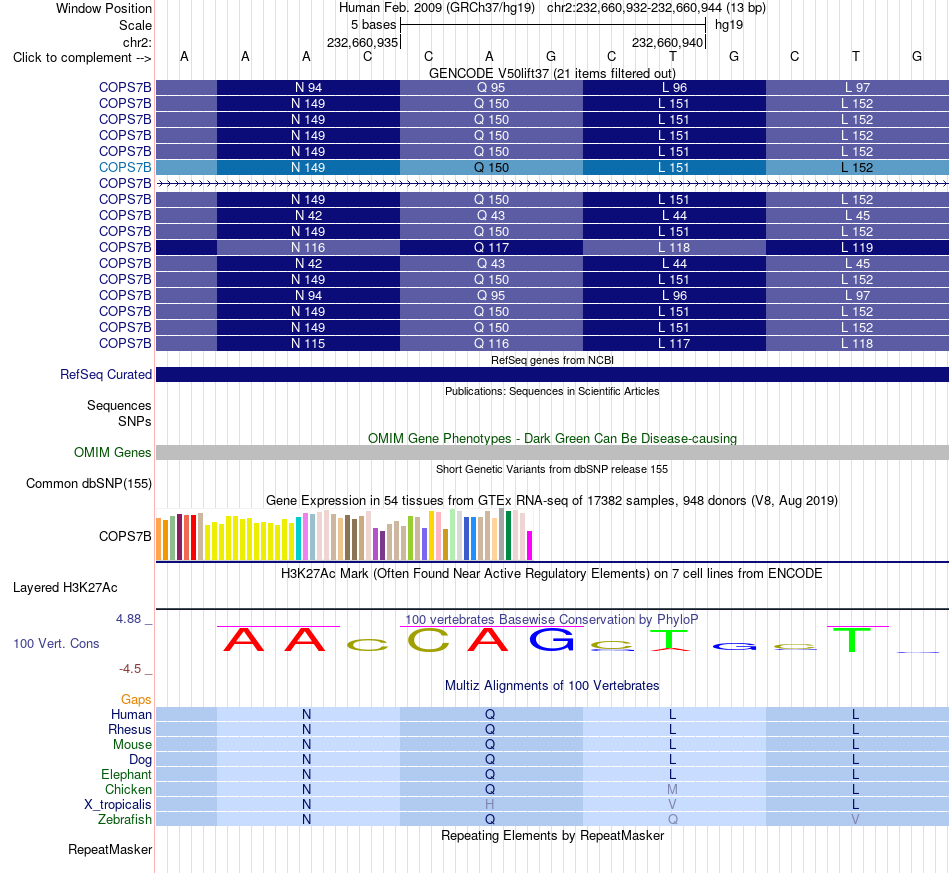950x873 pixels.
Task: Open the GTEx Gene Expression track title
Action: click(x=552, y=500)
